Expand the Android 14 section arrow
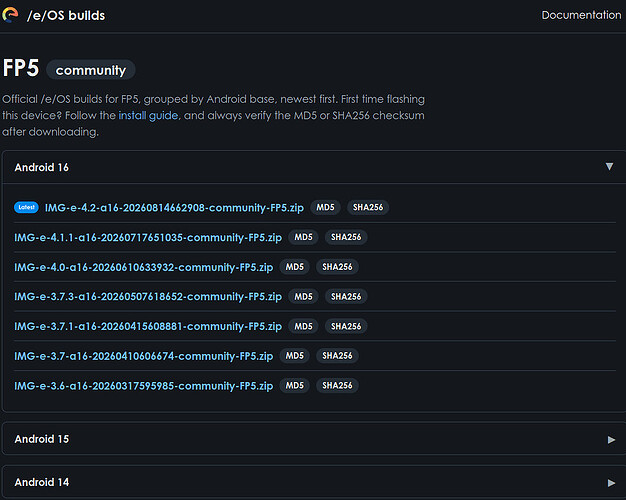 [x=611, y=483]
